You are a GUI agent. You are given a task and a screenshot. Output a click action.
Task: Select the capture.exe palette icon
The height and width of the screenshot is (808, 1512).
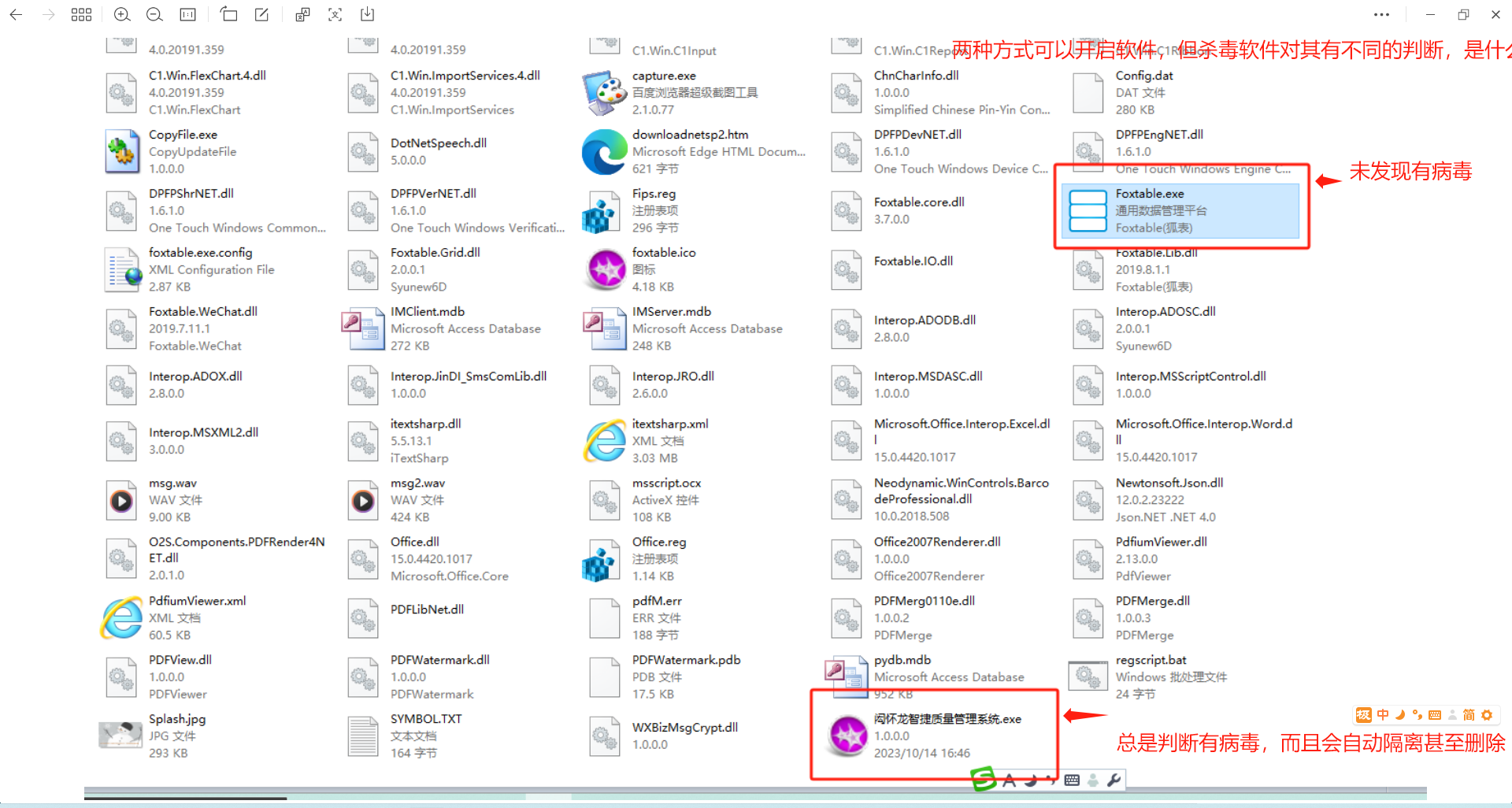click(x=605, y=93)
